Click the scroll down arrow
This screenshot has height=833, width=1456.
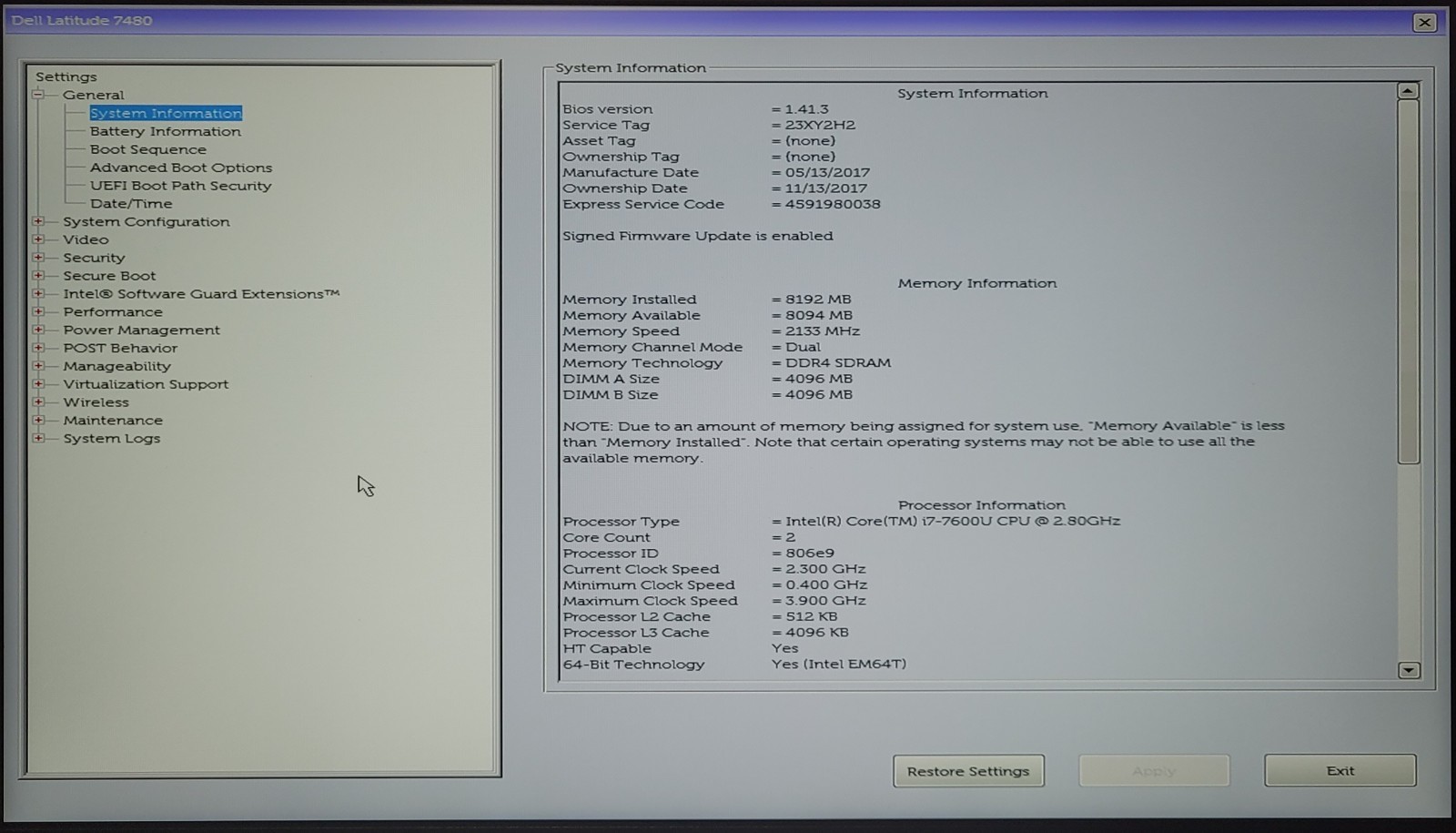(x=1409, y=670)
